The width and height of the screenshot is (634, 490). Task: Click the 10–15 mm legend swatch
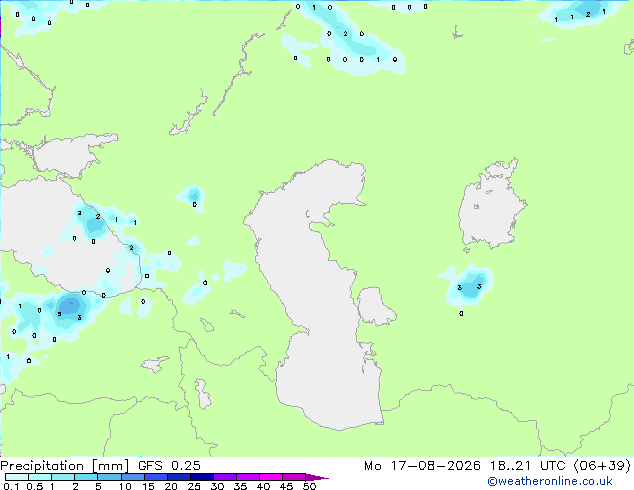[132, 477]
